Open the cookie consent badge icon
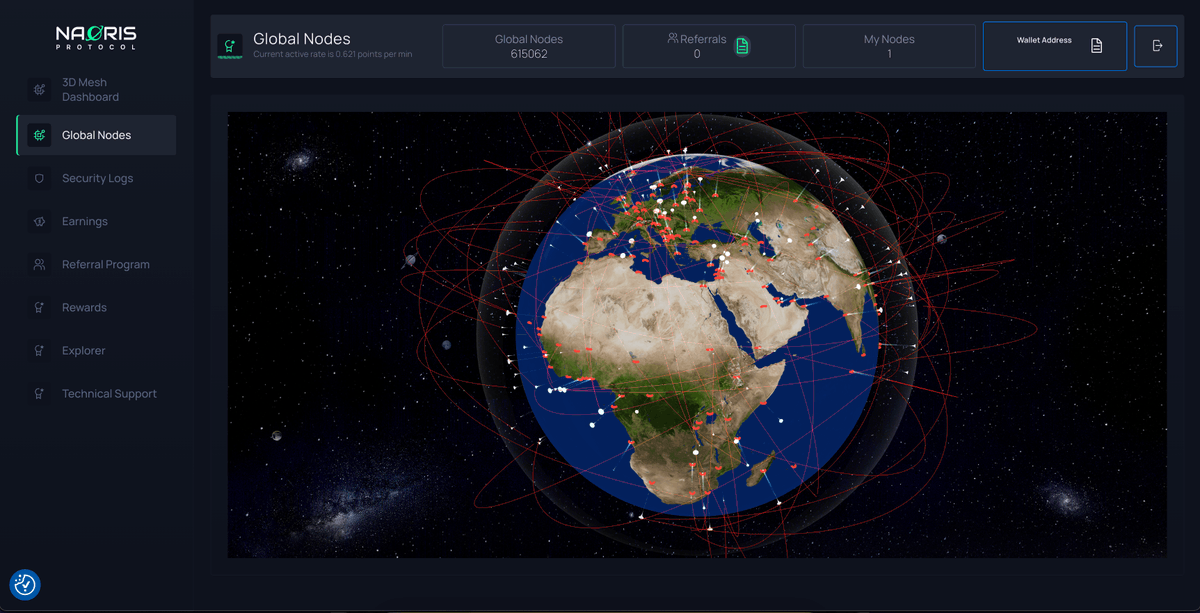 tap(25, 585)
